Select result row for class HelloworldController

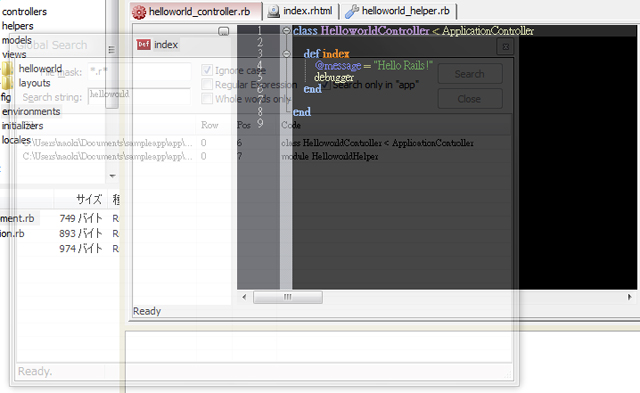pos(264,143)
